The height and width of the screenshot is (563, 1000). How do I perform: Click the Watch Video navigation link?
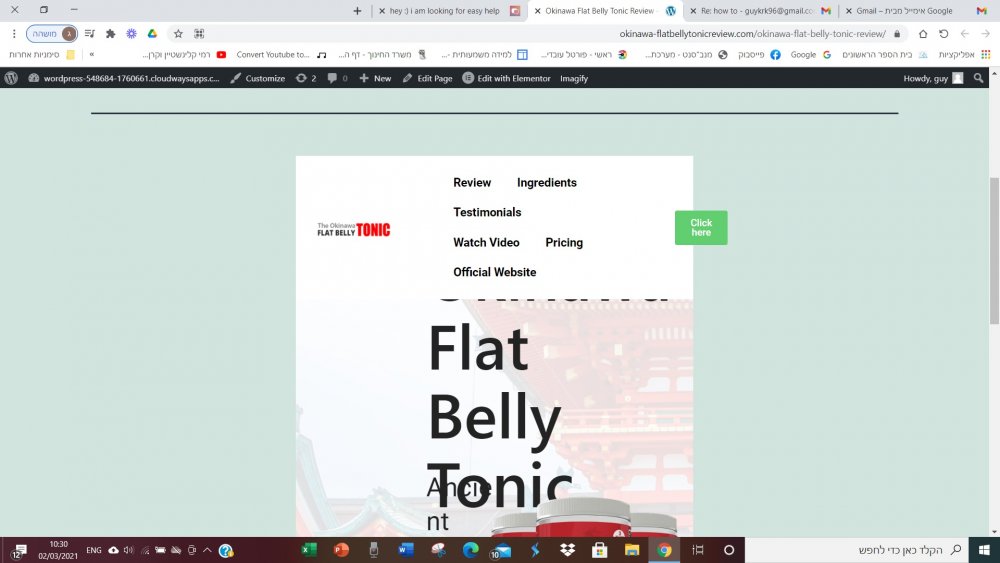point(486,242)
